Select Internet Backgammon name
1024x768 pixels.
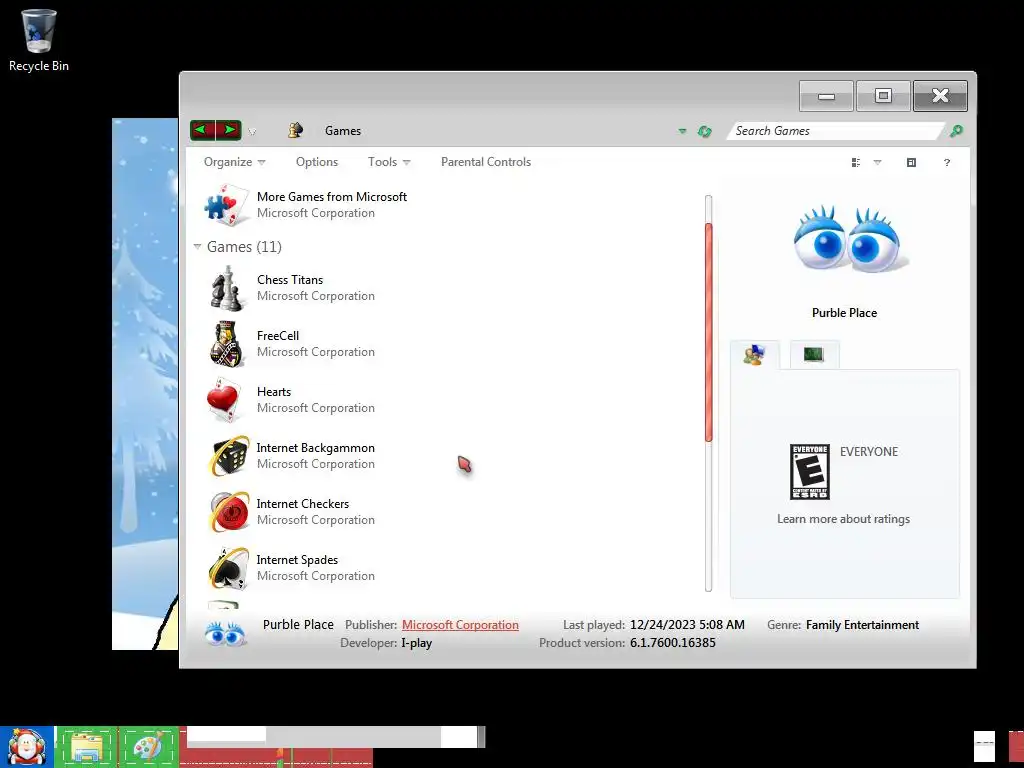(x=315, y=448)
